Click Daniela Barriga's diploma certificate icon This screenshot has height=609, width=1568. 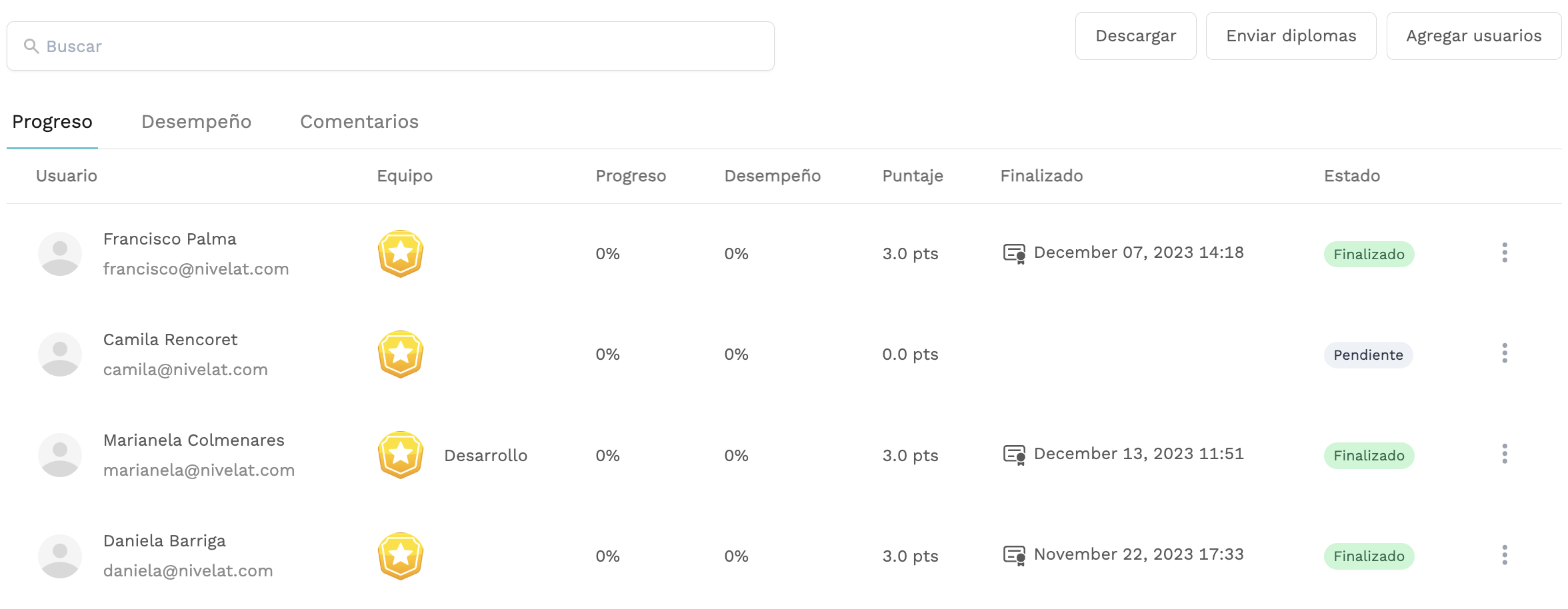click(x=1014, y=556)
